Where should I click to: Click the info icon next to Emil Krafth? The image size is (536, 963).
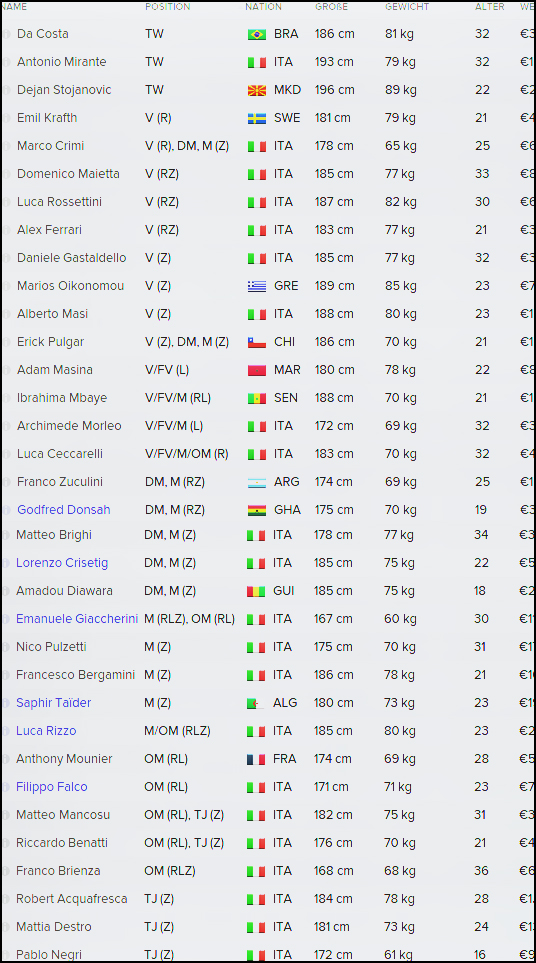tap(6, 119)
